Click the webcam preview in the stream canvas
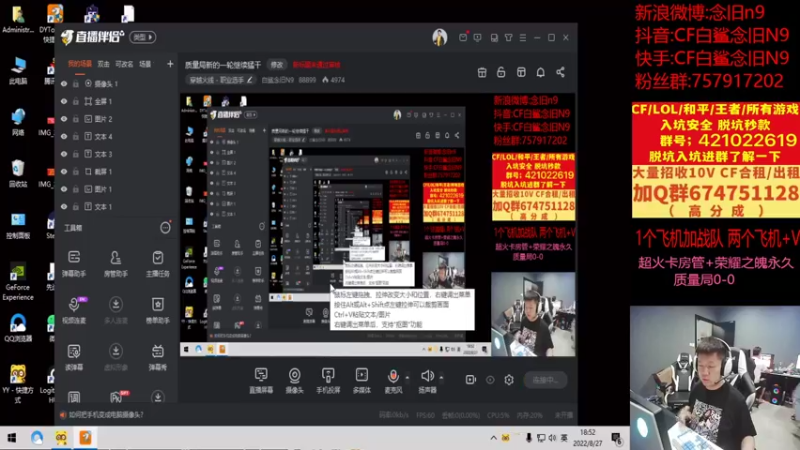800x450 pixels. 533,314
